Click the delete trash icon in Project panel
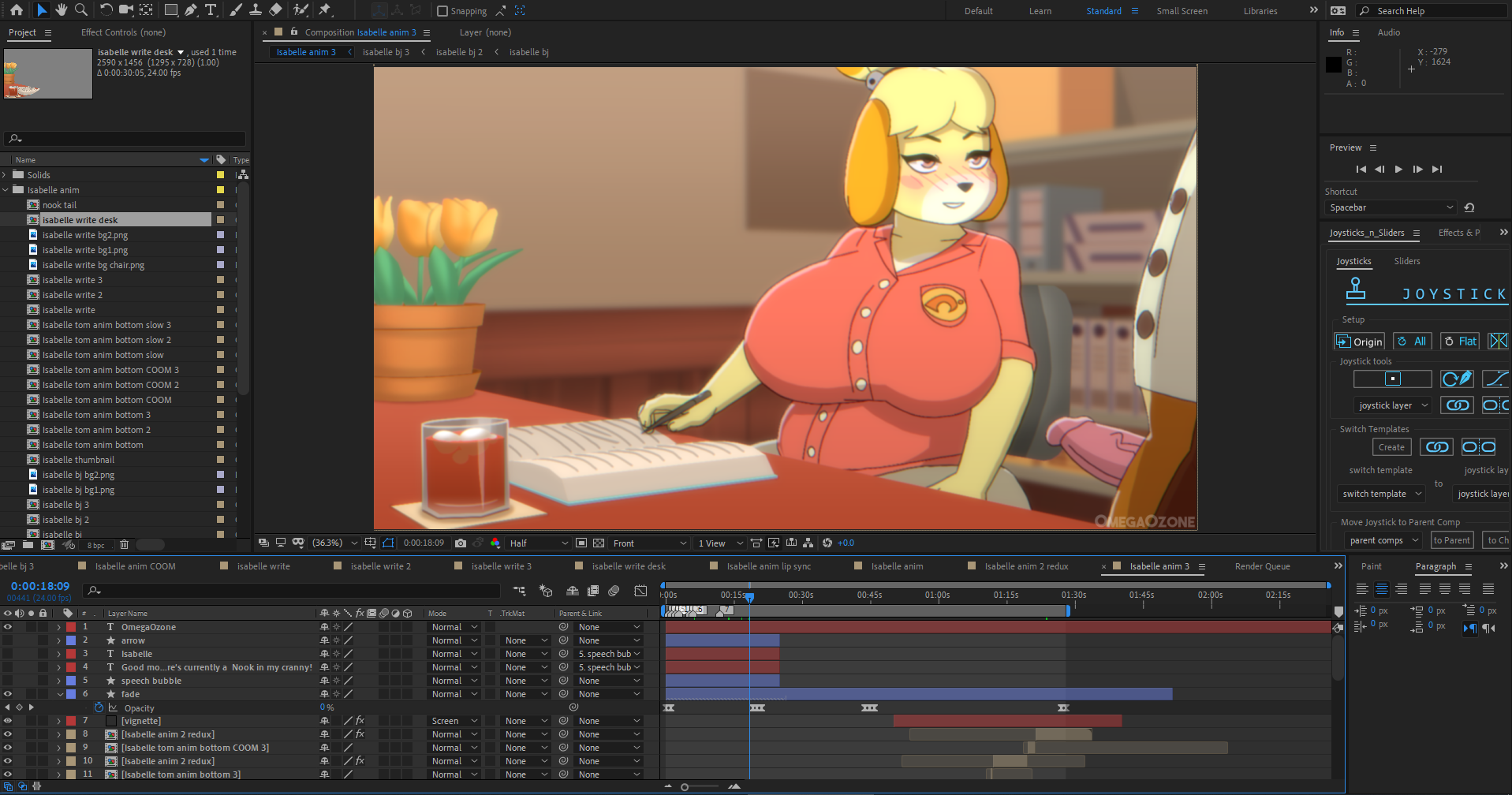 click(x=124, y=544)
